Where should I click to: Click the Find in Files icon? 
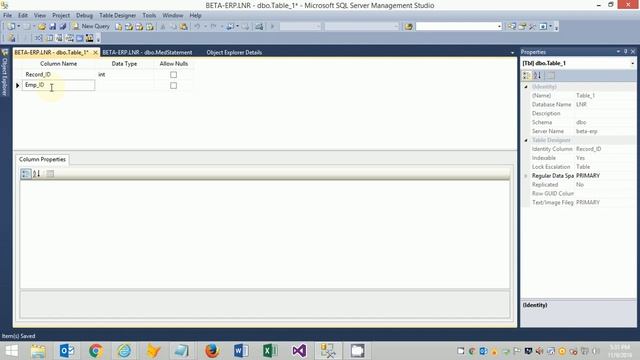click(x=408, y=27)
